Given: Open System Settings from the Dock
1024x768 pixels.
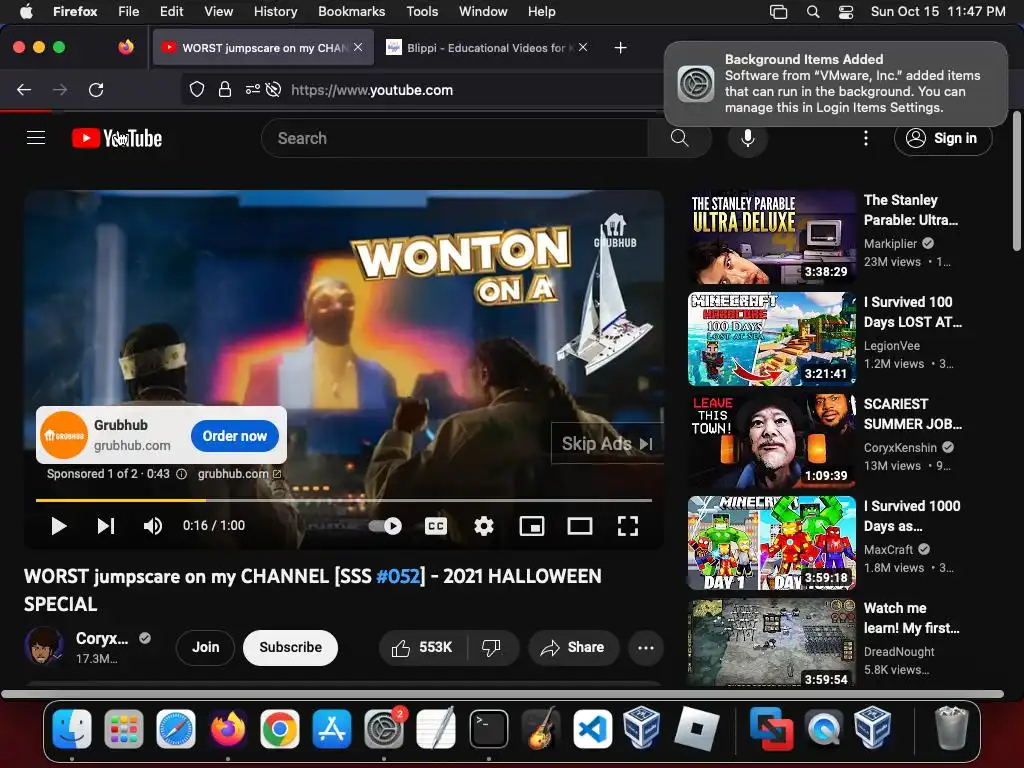Looking at the screenshot, I should [x=384, y=729].
